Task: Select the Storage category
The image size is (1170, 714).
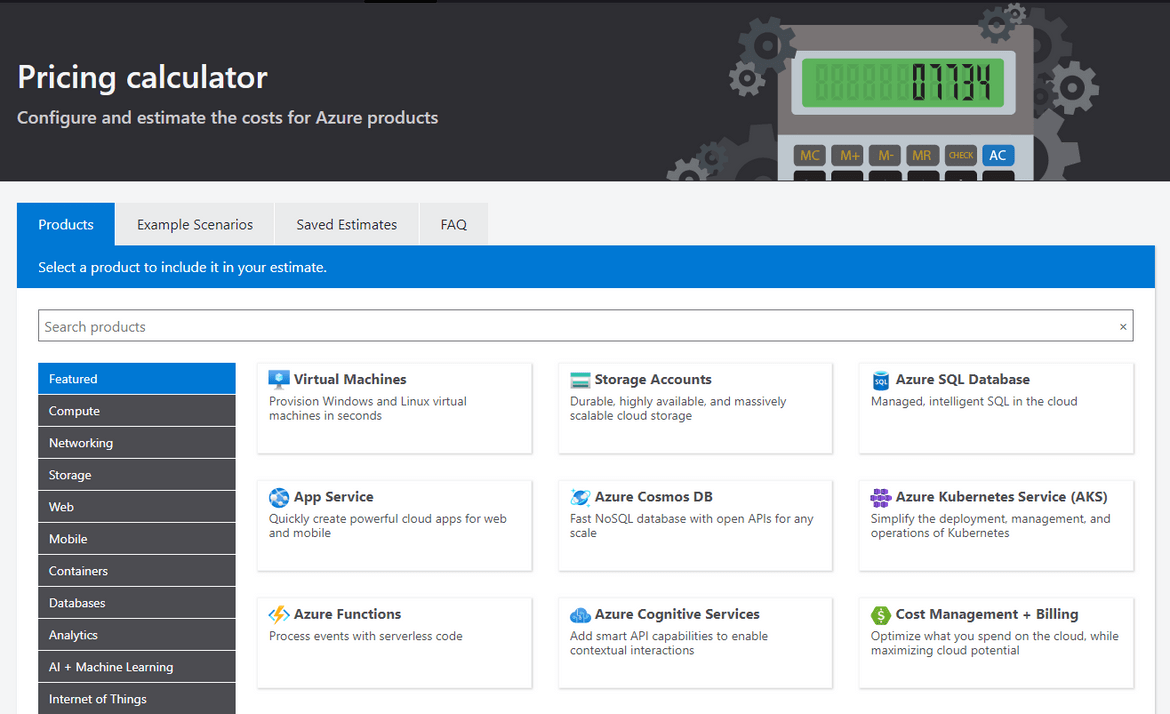Action: 137,475
